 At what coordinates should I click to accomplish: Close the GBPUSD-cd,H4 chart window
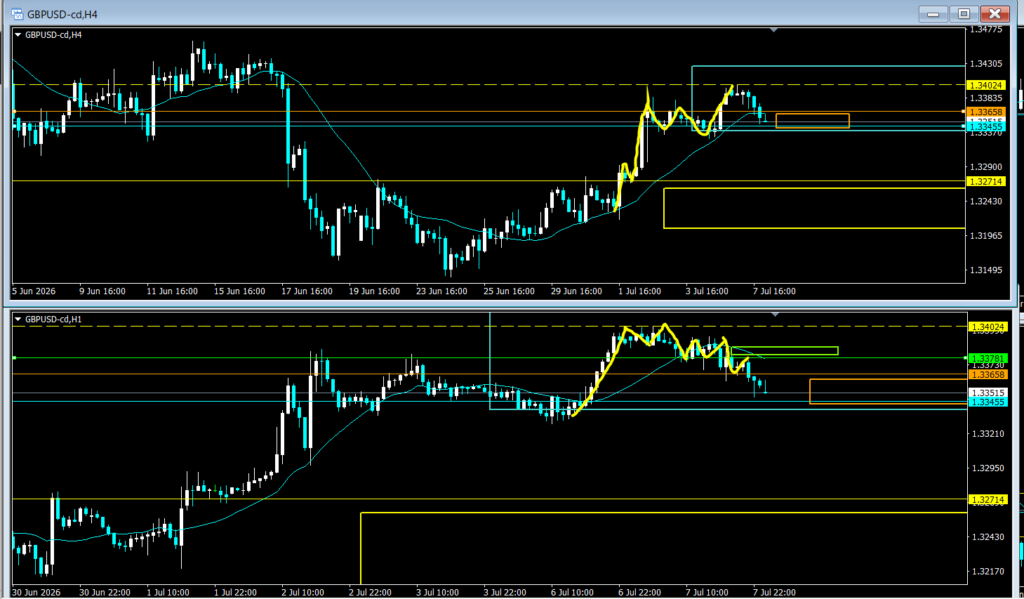tap(995, 14)
